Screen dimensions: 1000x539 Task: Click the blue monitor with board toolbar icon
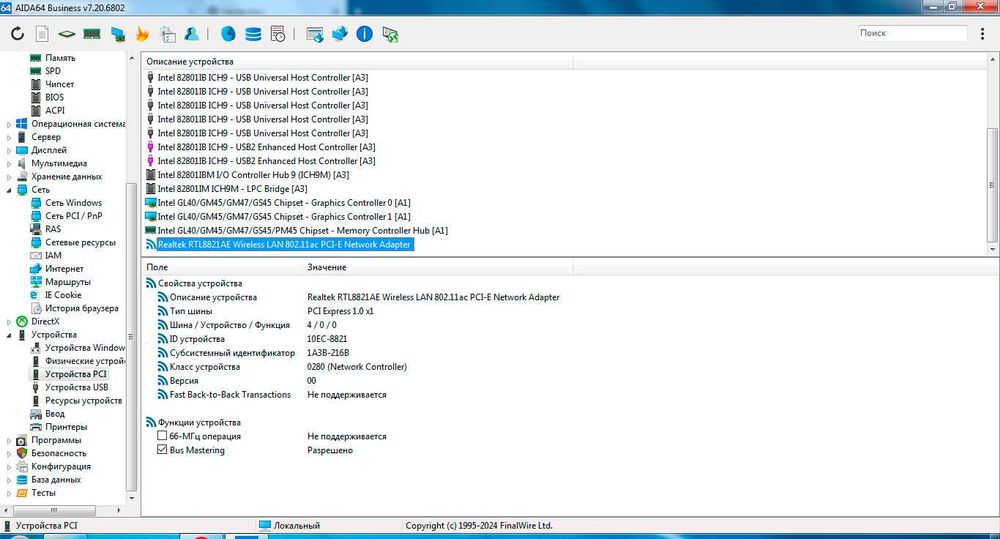click(x=117, y=34)
